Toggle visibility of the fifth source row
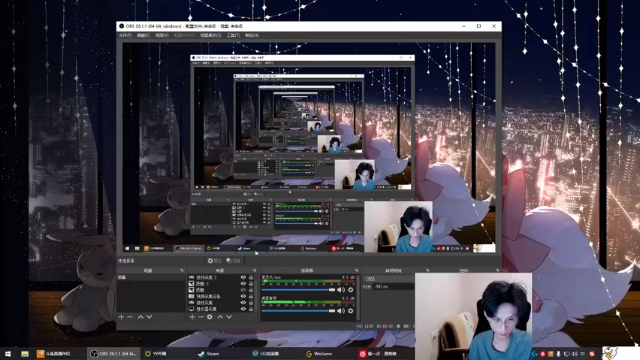The image size is (640, 360). pyautogui.click(x=244, y=303)
